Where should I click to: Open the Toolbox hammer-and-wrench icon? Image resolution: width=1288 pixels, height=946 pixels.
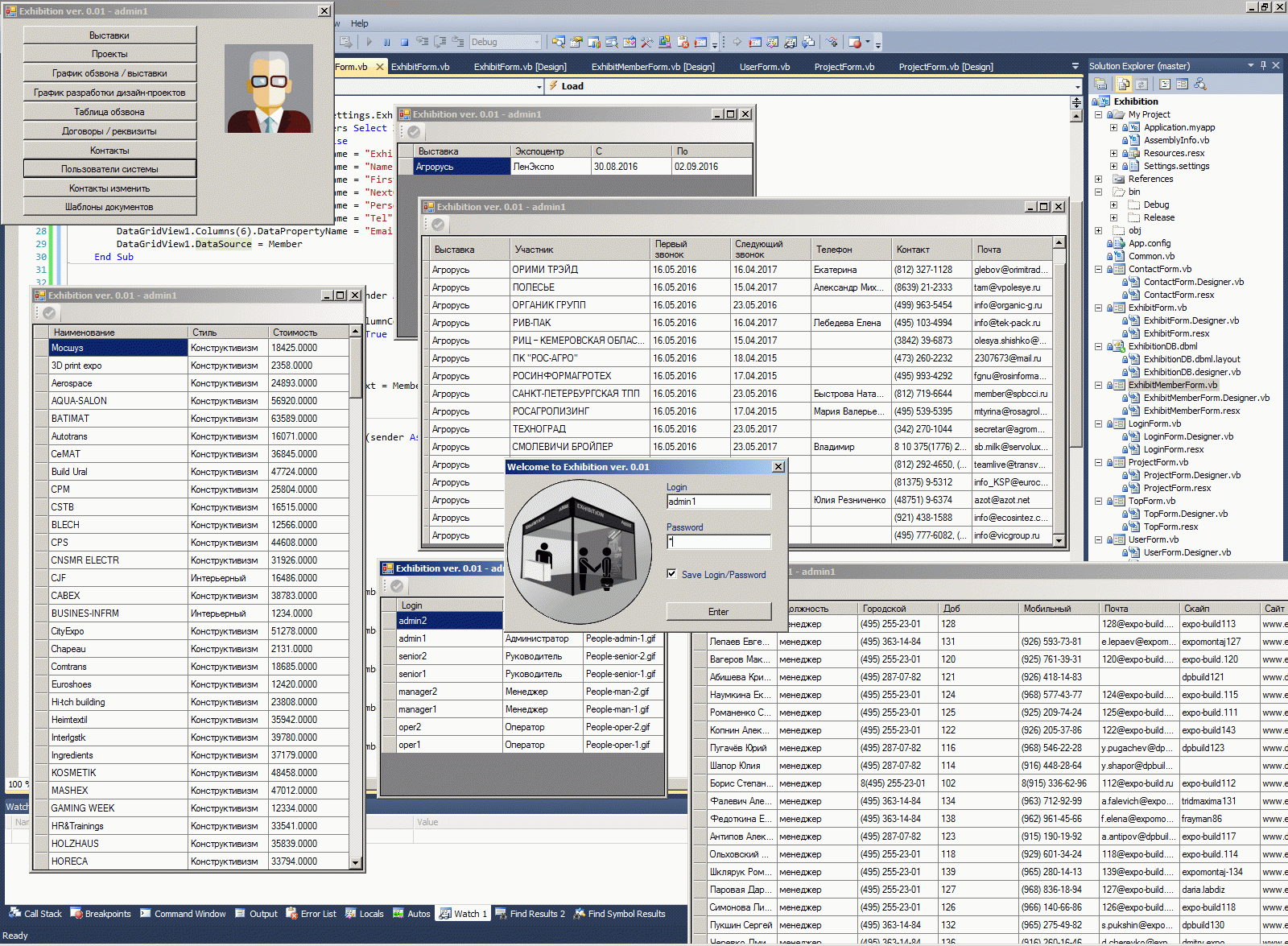[646, 42]
